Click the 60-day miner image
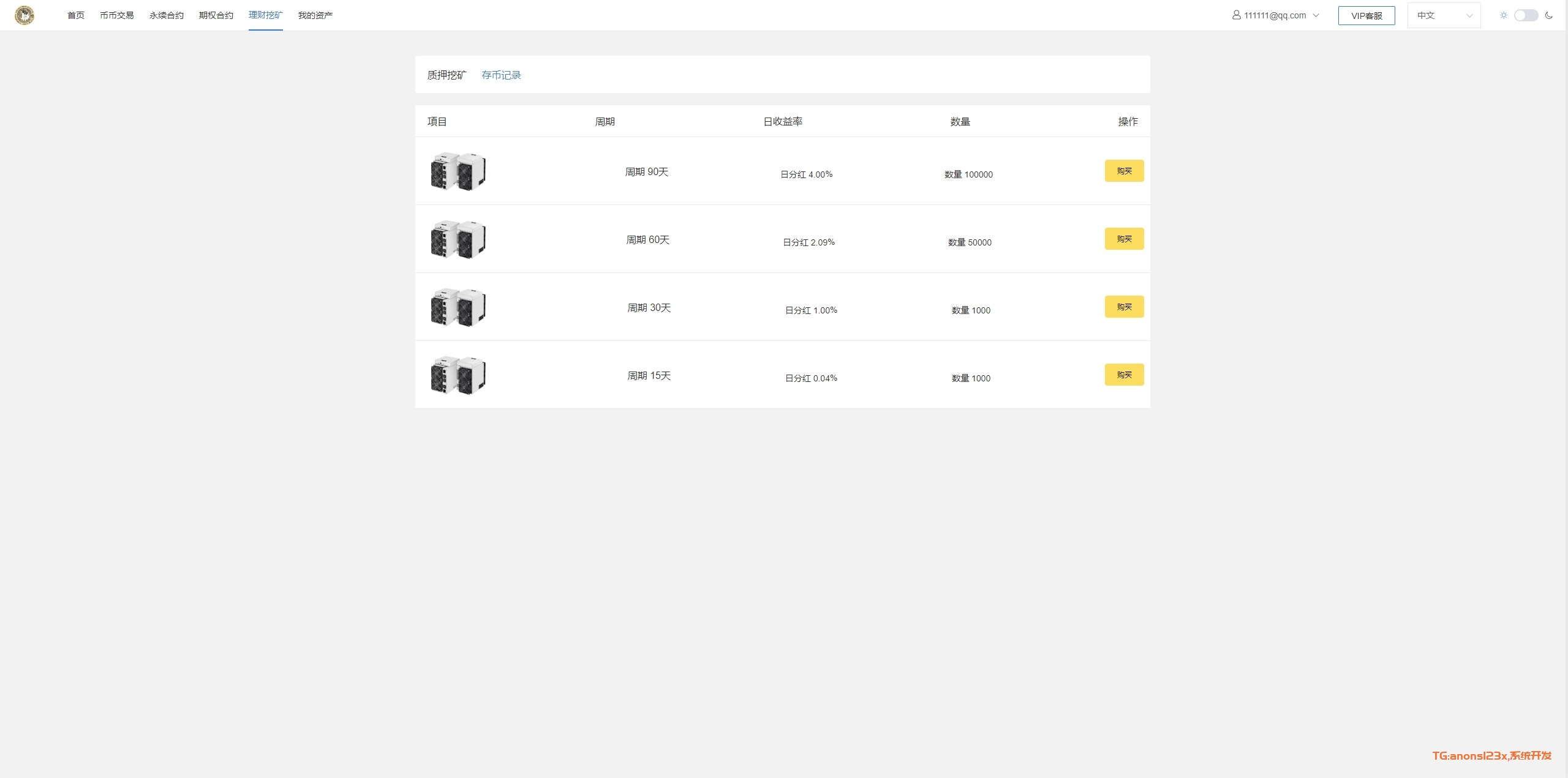The width and height of the screenshot is (1568, 778). pos(458,239)
